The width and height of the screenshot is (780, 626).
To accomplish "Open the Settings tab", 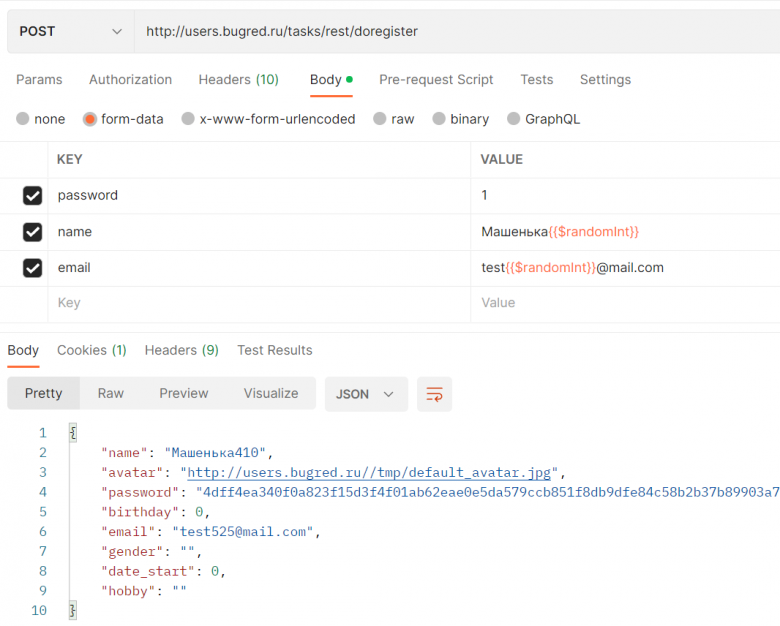I will [x=605, y=80].
